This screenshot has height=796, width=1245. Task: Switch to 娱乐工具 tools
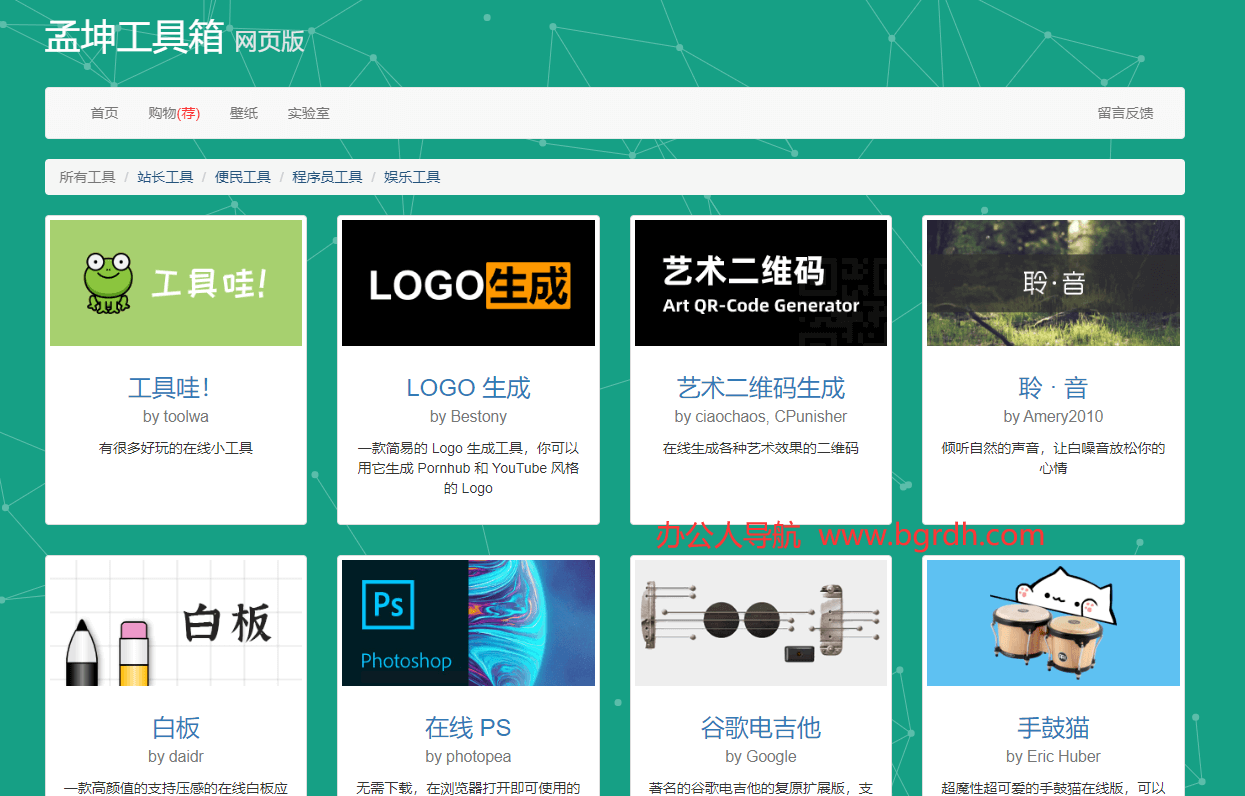[x=411, y=176]
